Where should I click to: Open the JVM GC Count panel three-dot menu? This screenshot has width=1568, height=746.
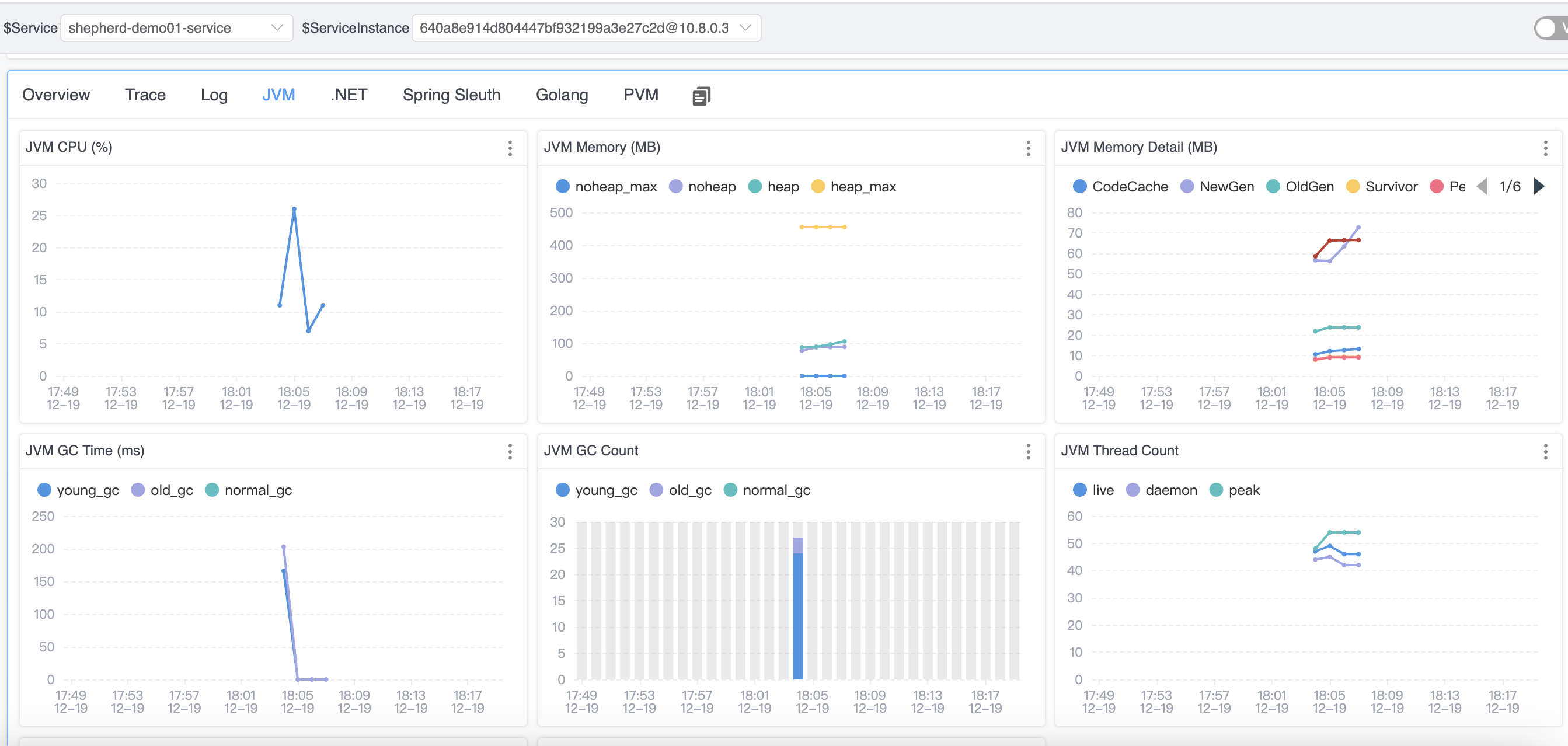(1028, 451)
